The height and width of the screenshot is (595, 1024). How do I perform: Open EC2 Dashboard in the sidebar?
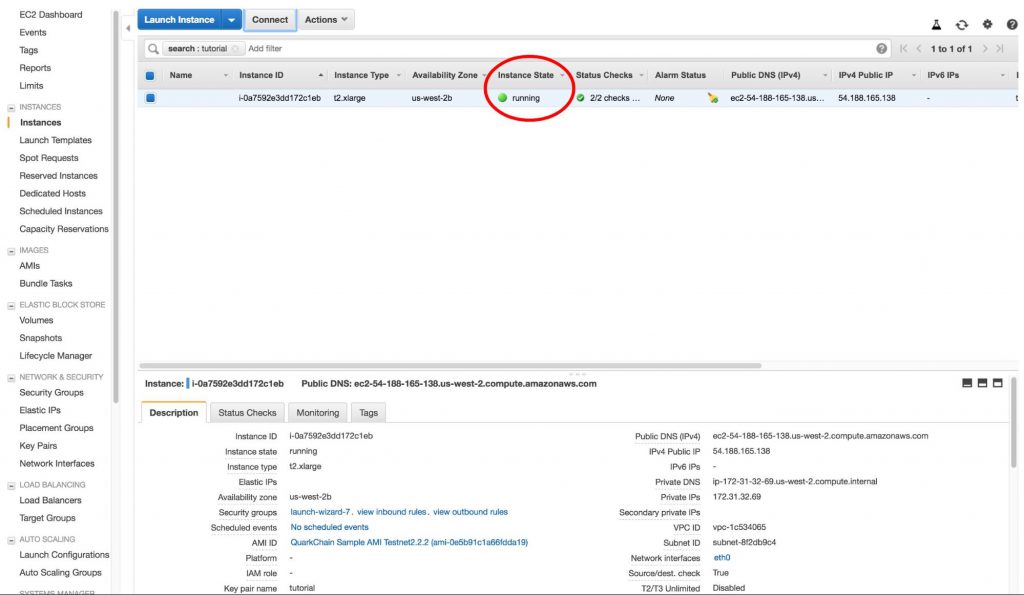51,14
